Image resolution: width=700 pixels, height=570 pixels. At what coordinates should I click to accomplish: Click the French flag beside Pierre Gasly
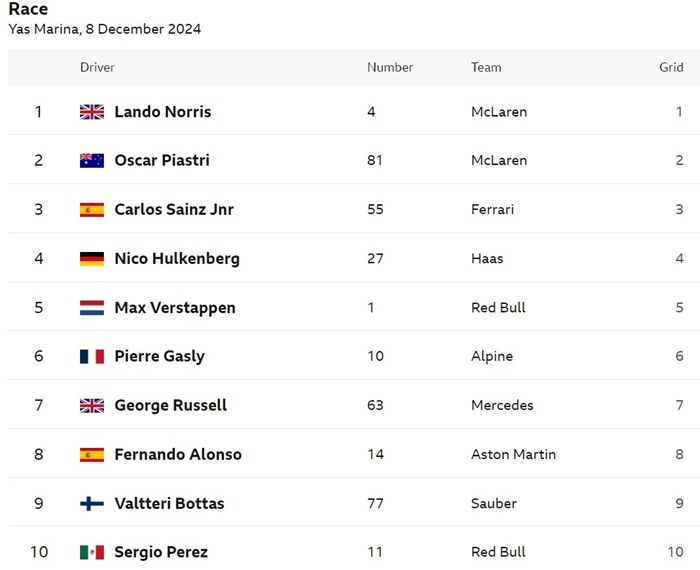click(x=92, y=357)
